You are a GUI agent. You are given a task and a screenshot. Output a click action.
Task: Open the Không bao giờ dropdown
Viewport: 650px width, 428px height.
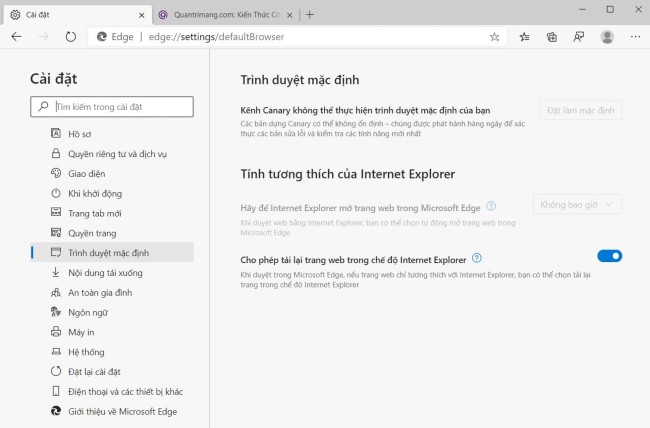577,204
